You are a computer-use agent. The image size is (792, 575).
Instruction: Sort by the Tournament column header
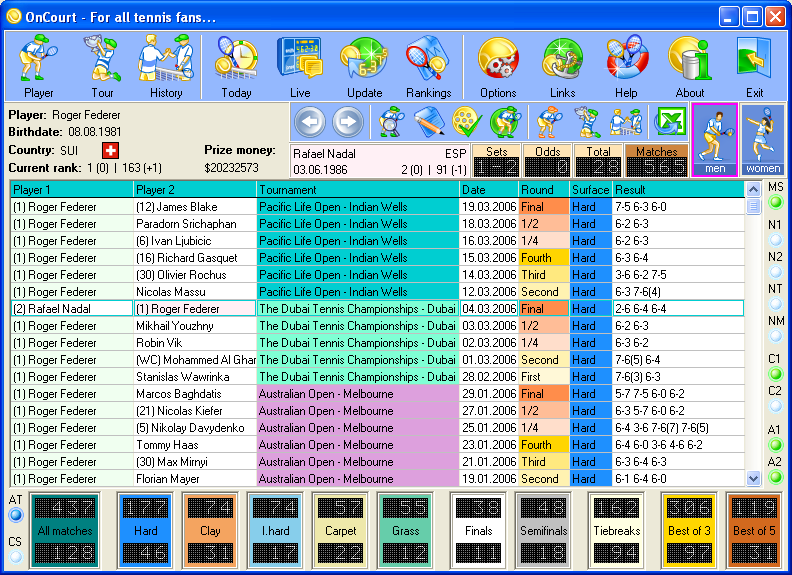(358, 190)
